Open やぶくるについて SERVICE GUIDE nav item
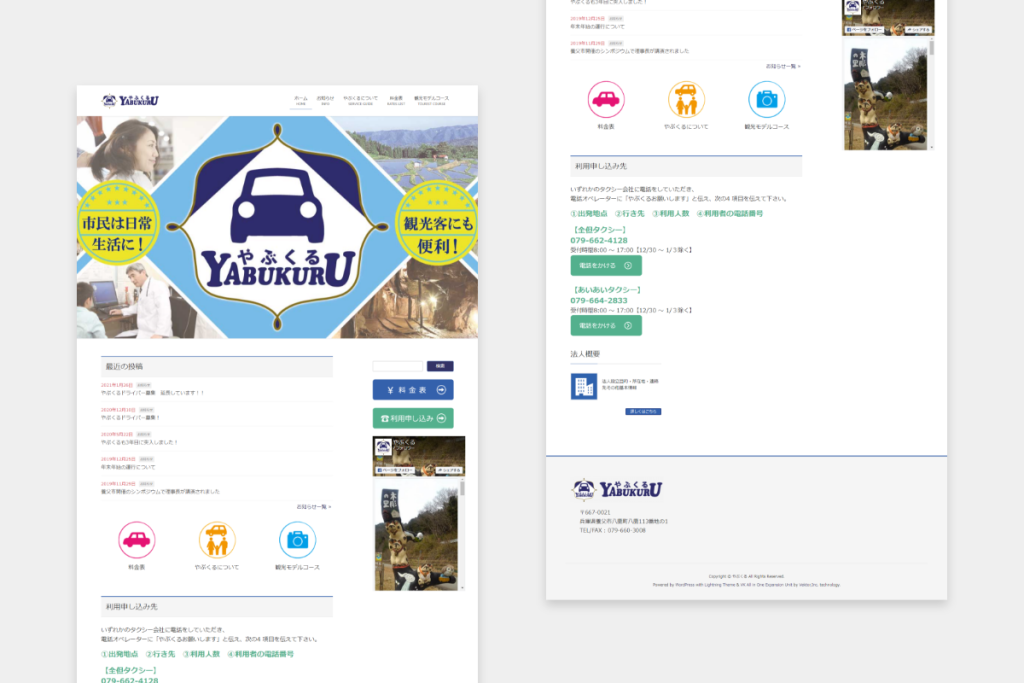1024x683 pixels. point(360,101)
